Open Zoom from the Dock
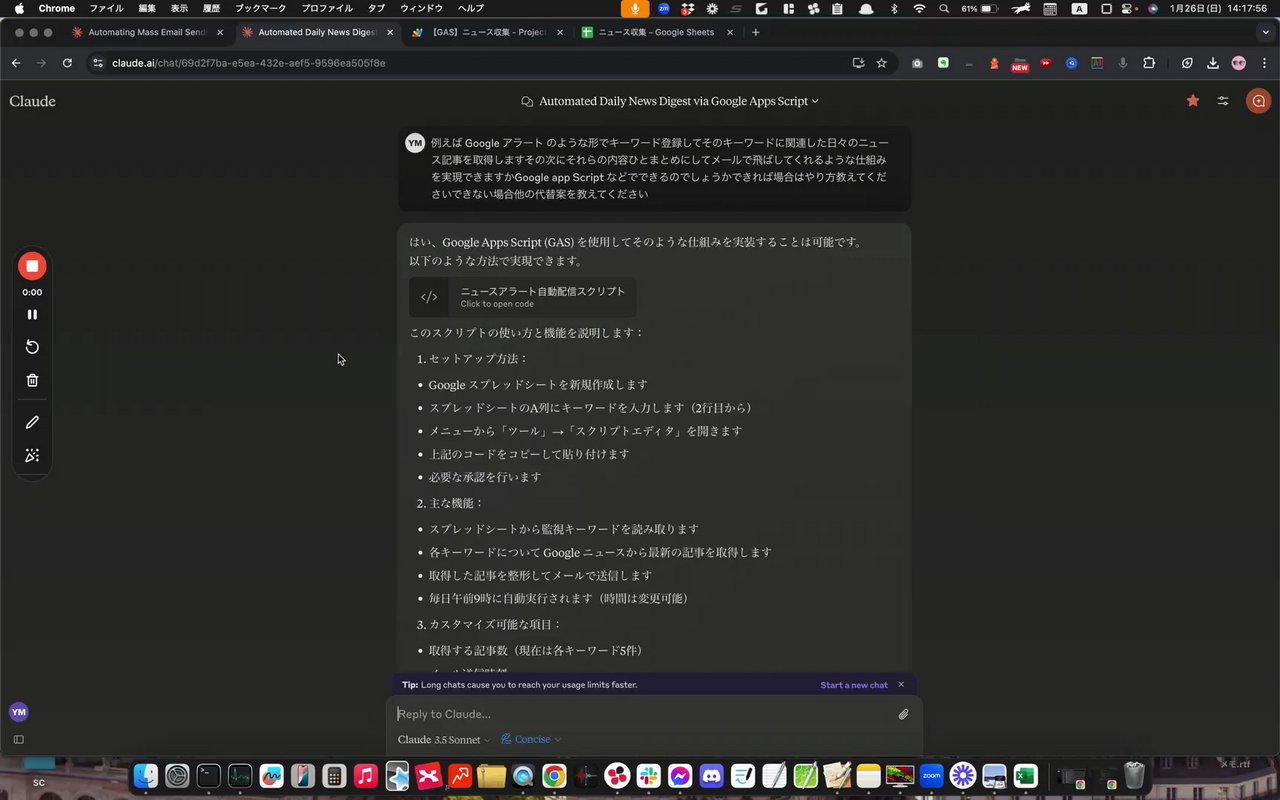1280x800 pixels. tap(931, 775)
